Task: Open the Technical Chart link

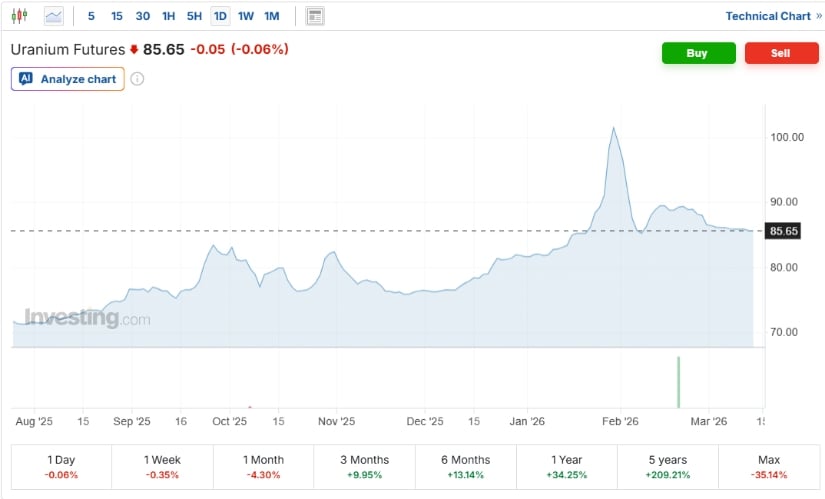Action: point(767,16)
